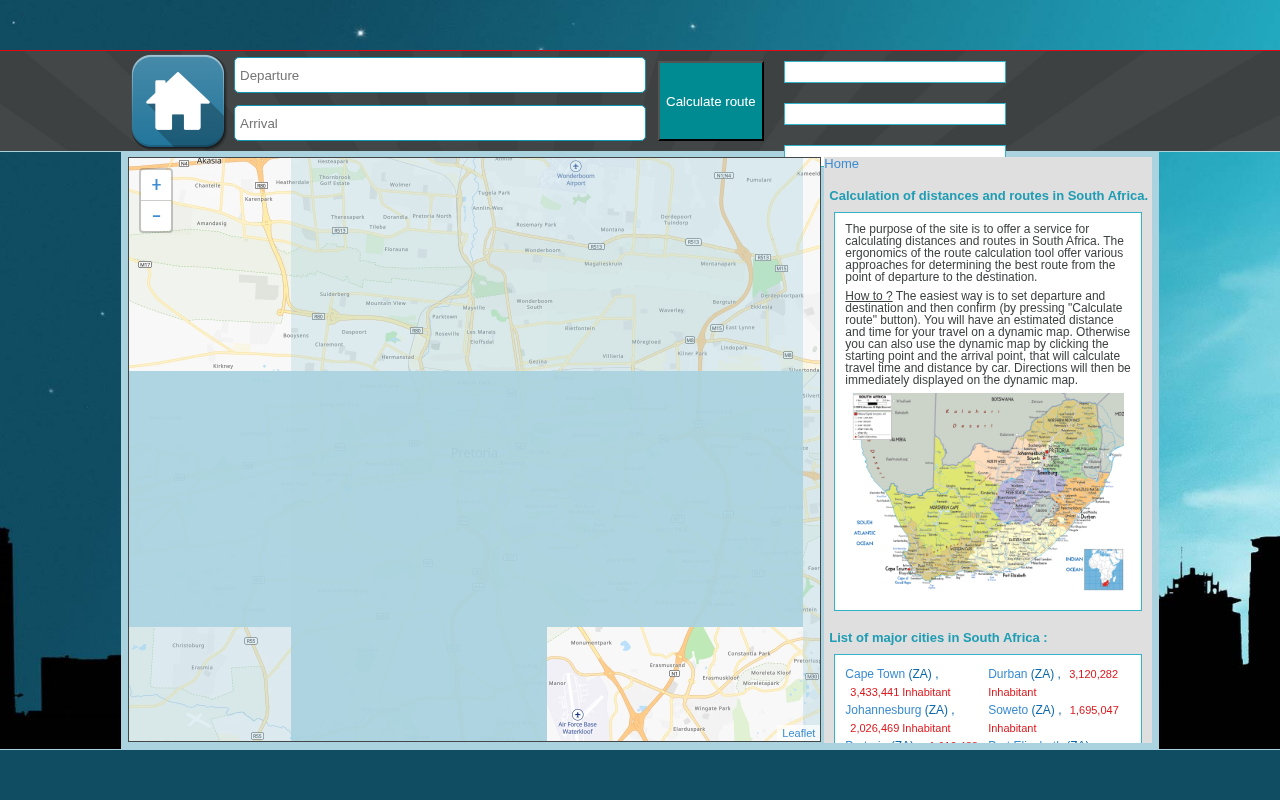Click the second empty box right of Calculate route

point(895,114)
